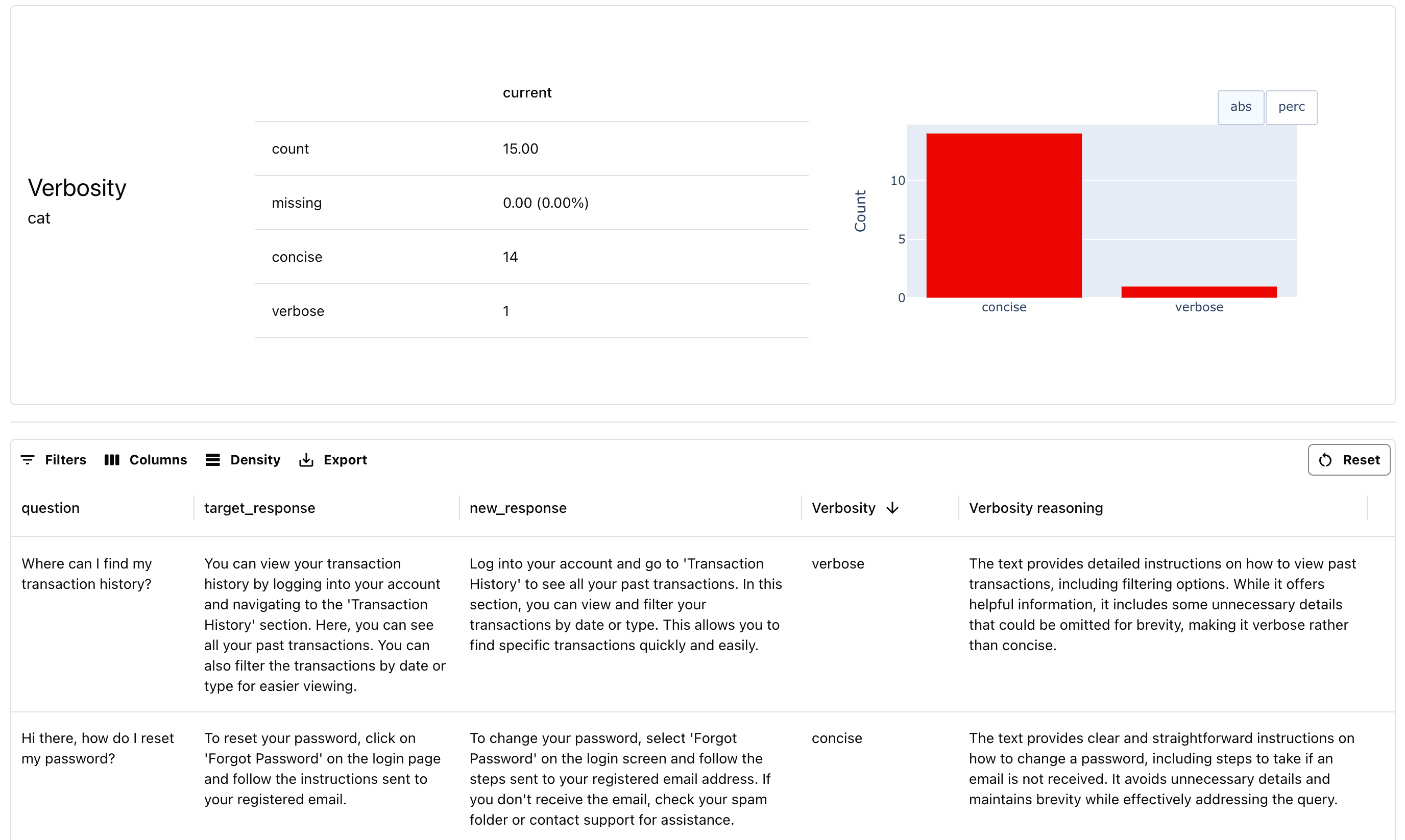Screen dimensions: 1405x840
Task: Click the Filters funnel icon
Action: click(x=27, y=460)
